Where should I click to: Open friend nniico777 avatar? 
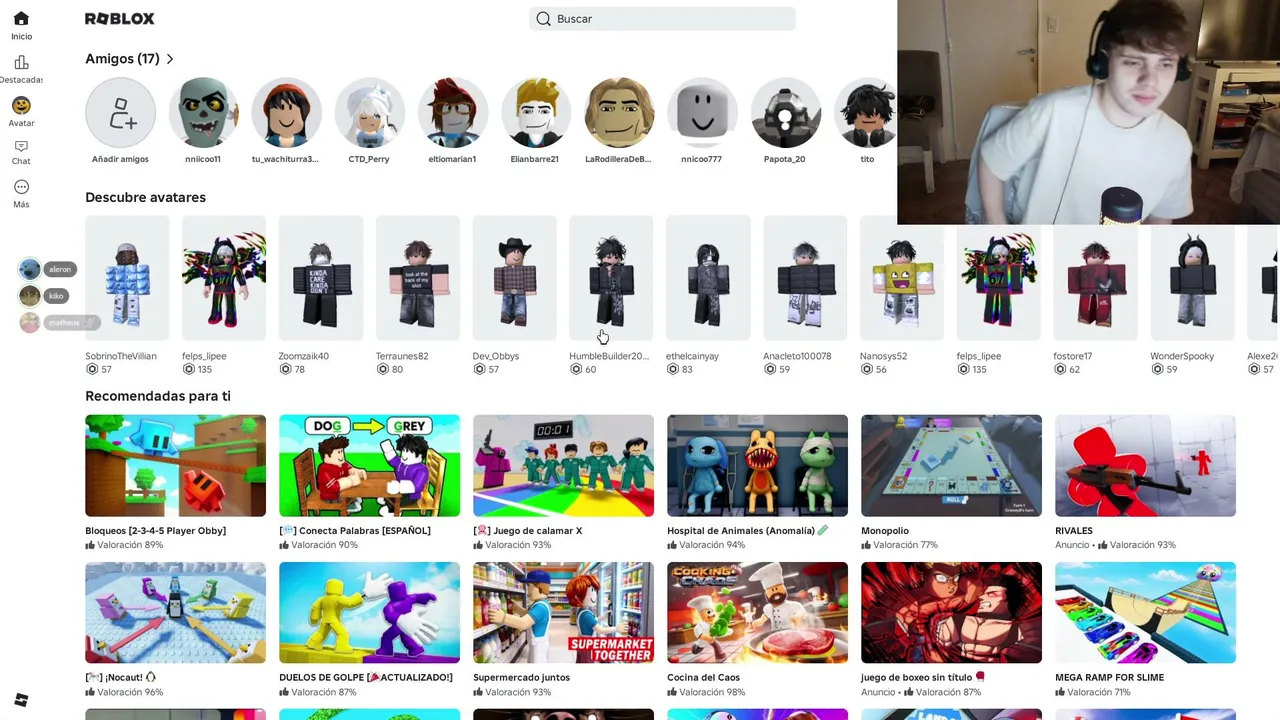click(x=701, y=113)
